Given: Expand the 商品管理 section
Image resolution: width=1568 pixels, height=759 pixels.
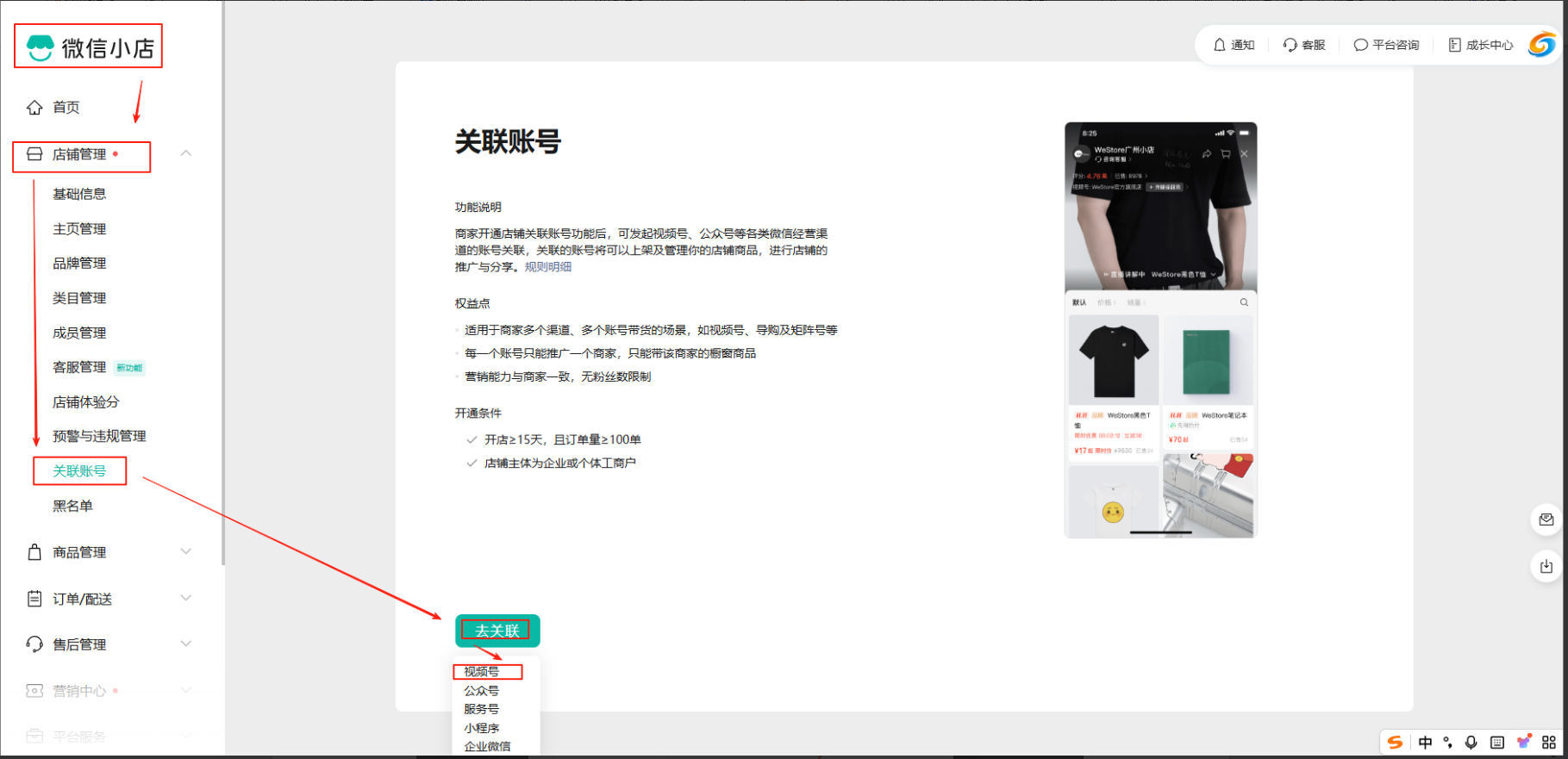Looking at the screenshot, I should [x=186, y=551].
